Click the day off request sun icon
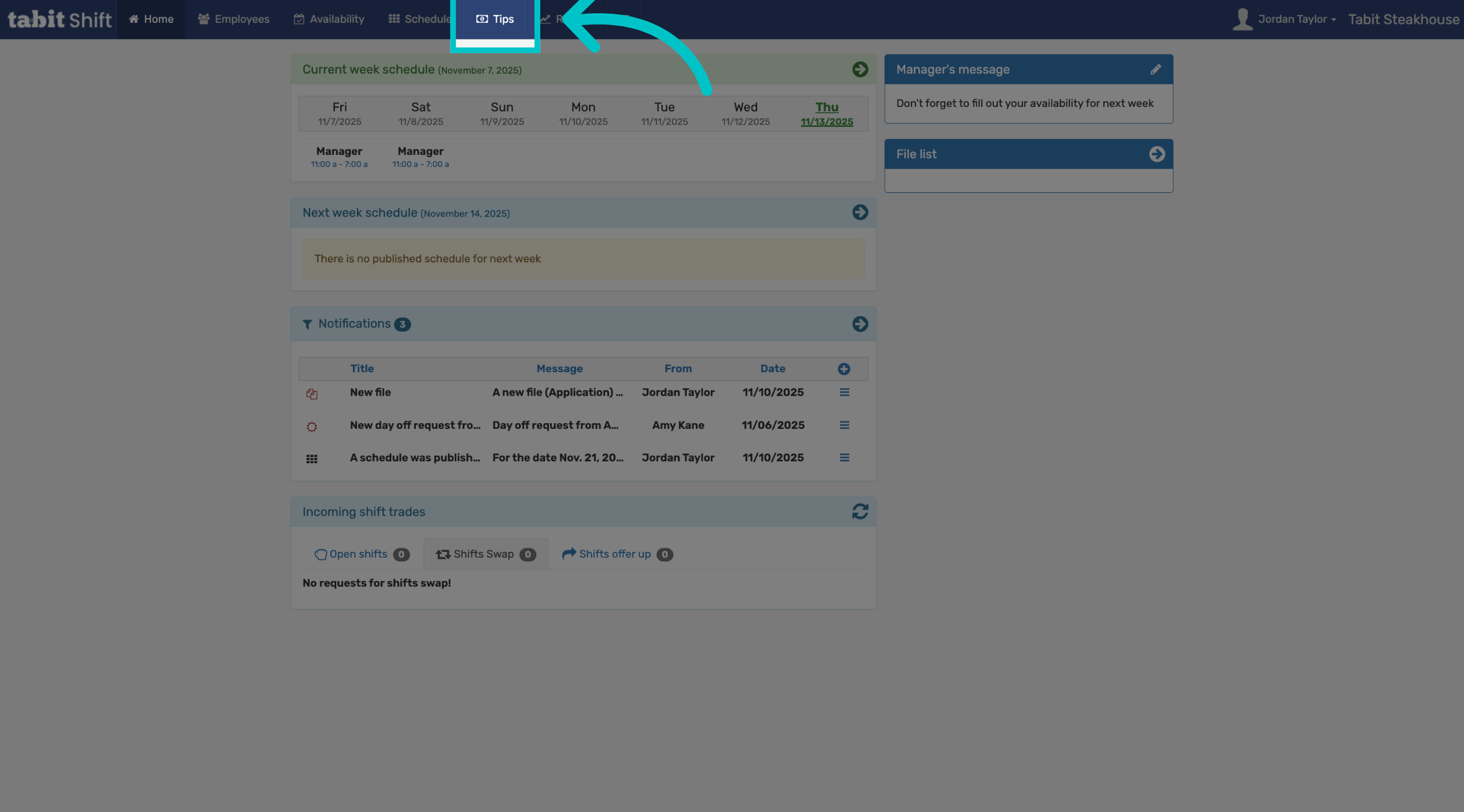Viewport: 1464px width, 812px height. (312, 427)
